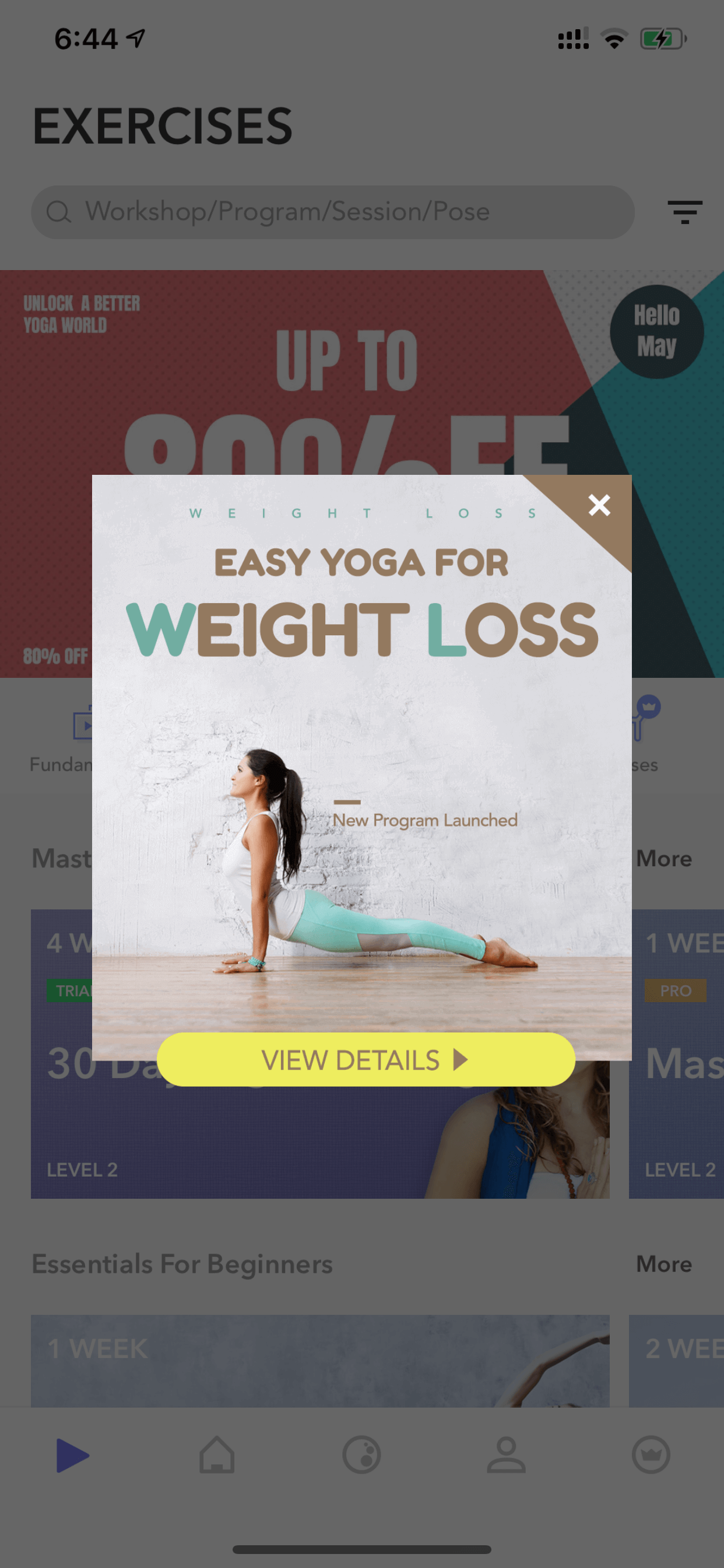Open the Fundamentals video icon
The width and height of the screenshot is (724, 1568).
pyautogui.click(x=82, y=724)
